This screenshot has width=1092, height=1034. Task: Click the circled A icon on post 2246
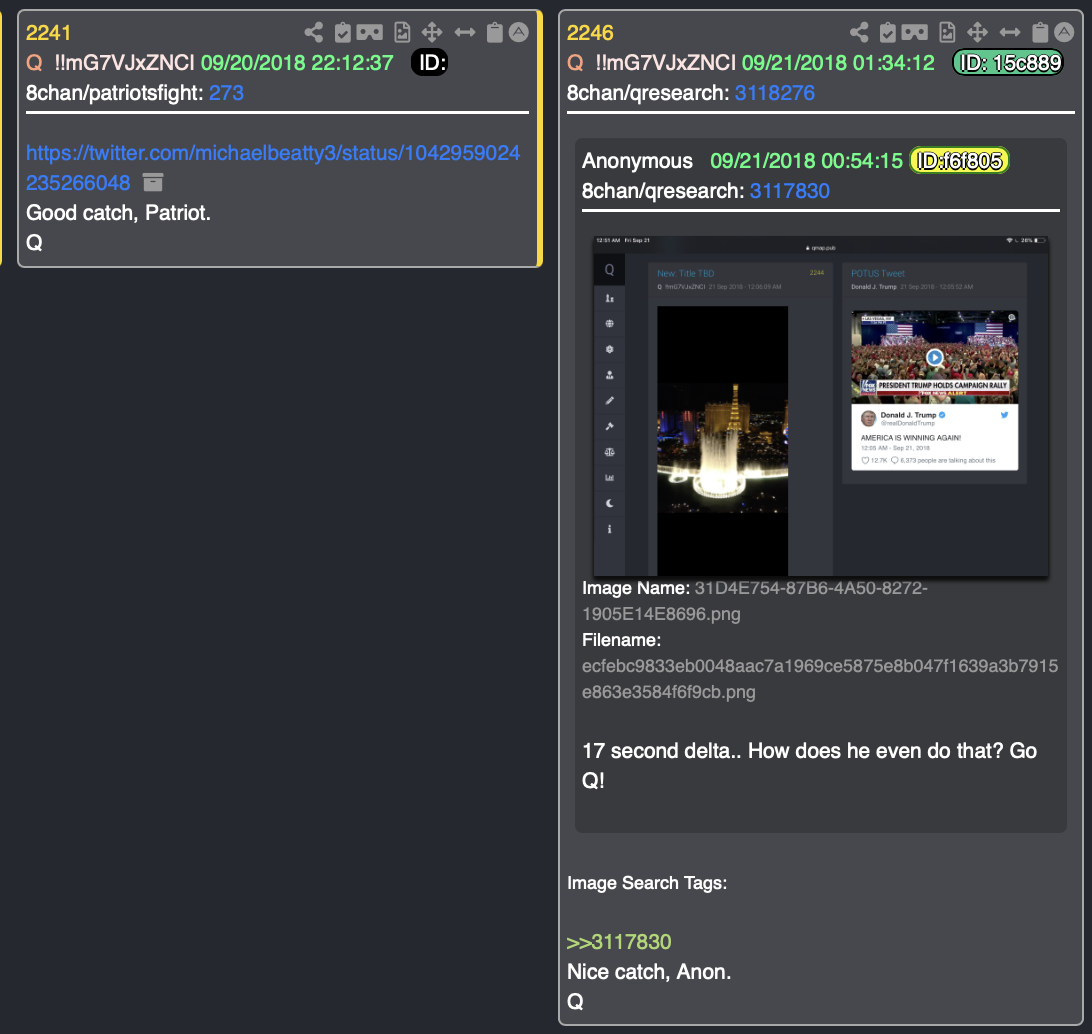point(1064,32)
